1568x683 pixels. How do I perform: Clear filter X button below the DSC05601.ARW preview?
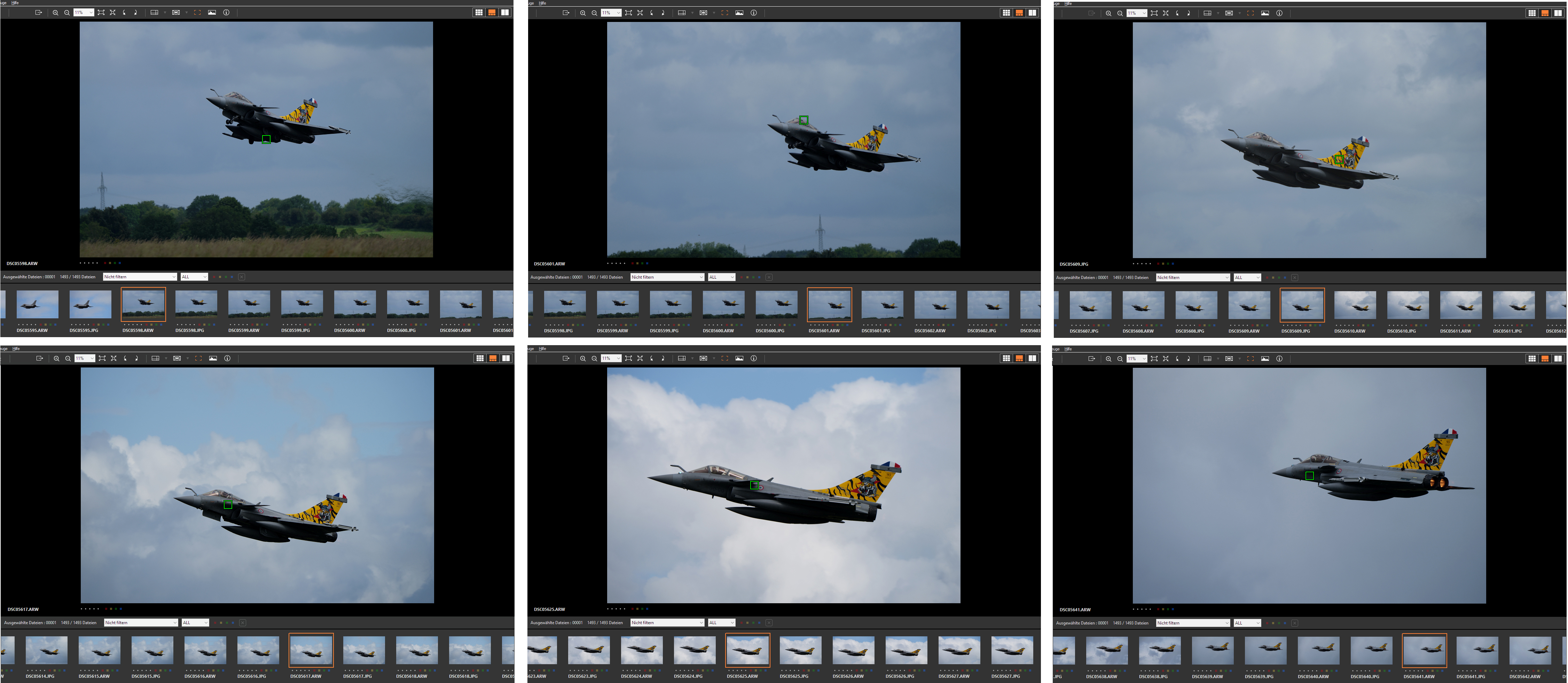(x=769, y=277)
